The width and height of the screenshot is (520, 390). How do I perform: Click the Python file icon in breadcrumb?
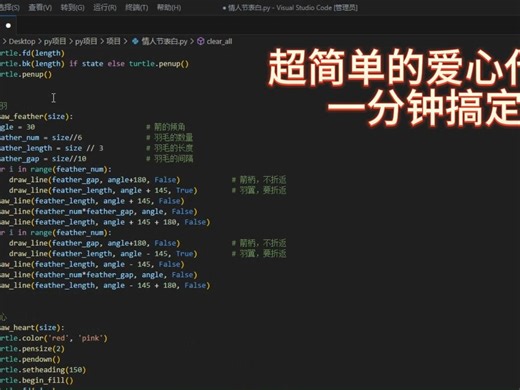coord(135,41)
